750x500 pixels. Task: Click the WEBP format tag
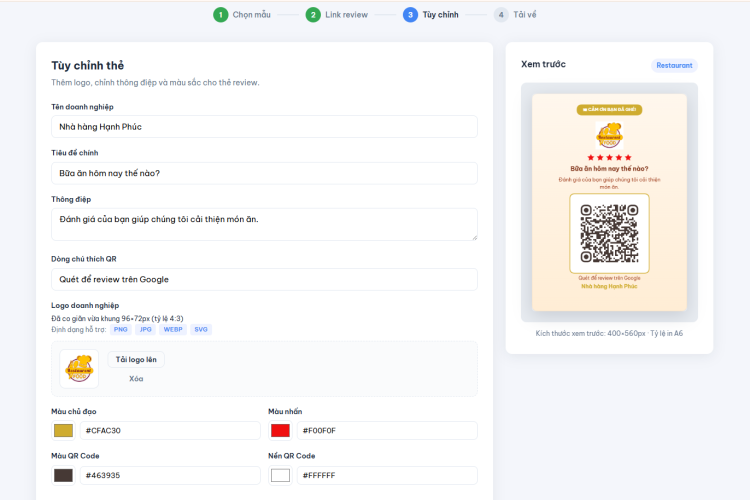click(x=173, y=330)
